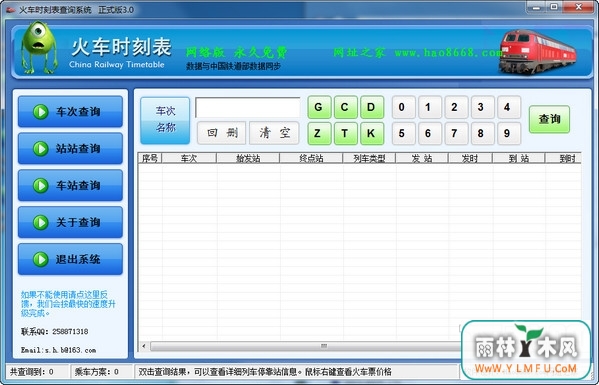Select 站站查询 station-to-station search
The width and height of the screenshot is (599, 385).
[70, 149]
